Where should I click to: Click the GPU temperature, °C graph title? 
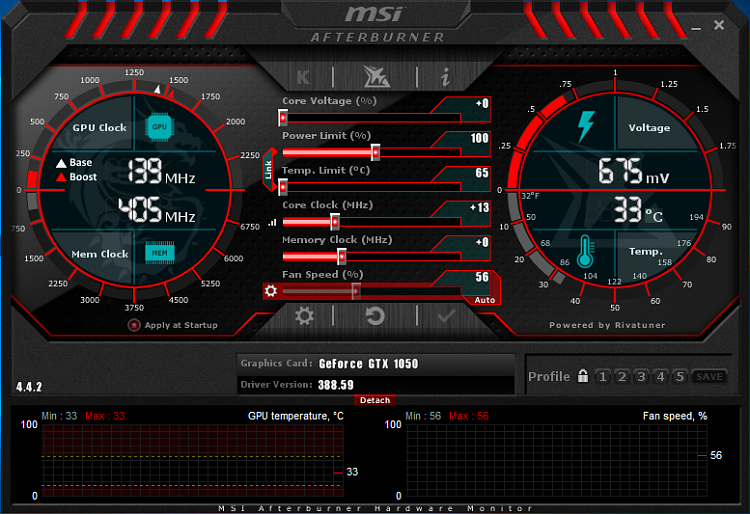pos(296,416)
